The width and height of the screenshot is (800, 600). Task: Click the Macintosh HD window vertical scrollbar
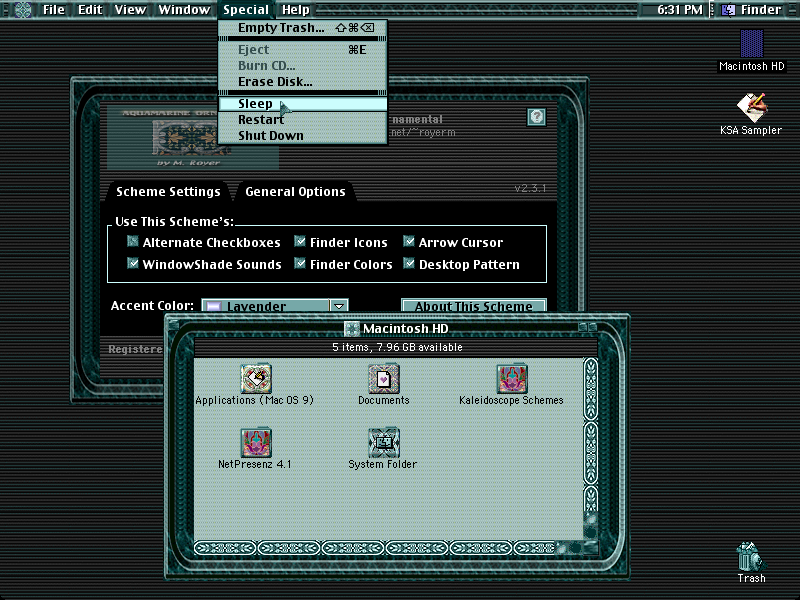(591, 448)
